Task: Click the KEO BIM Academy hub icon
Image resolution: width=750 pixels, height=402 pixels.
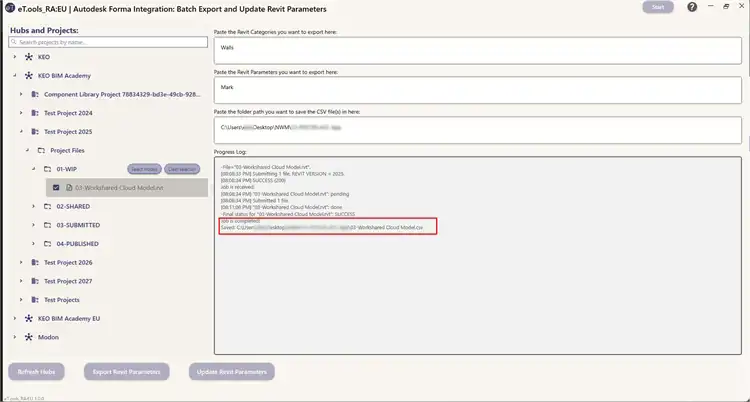Action: click(x=28, y=76)
